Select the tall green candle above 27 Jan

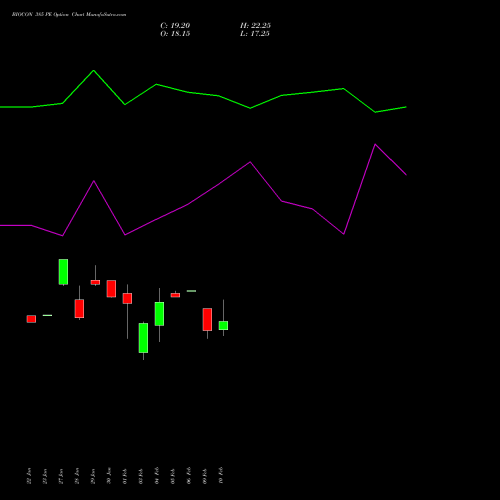tap(63, 272)
